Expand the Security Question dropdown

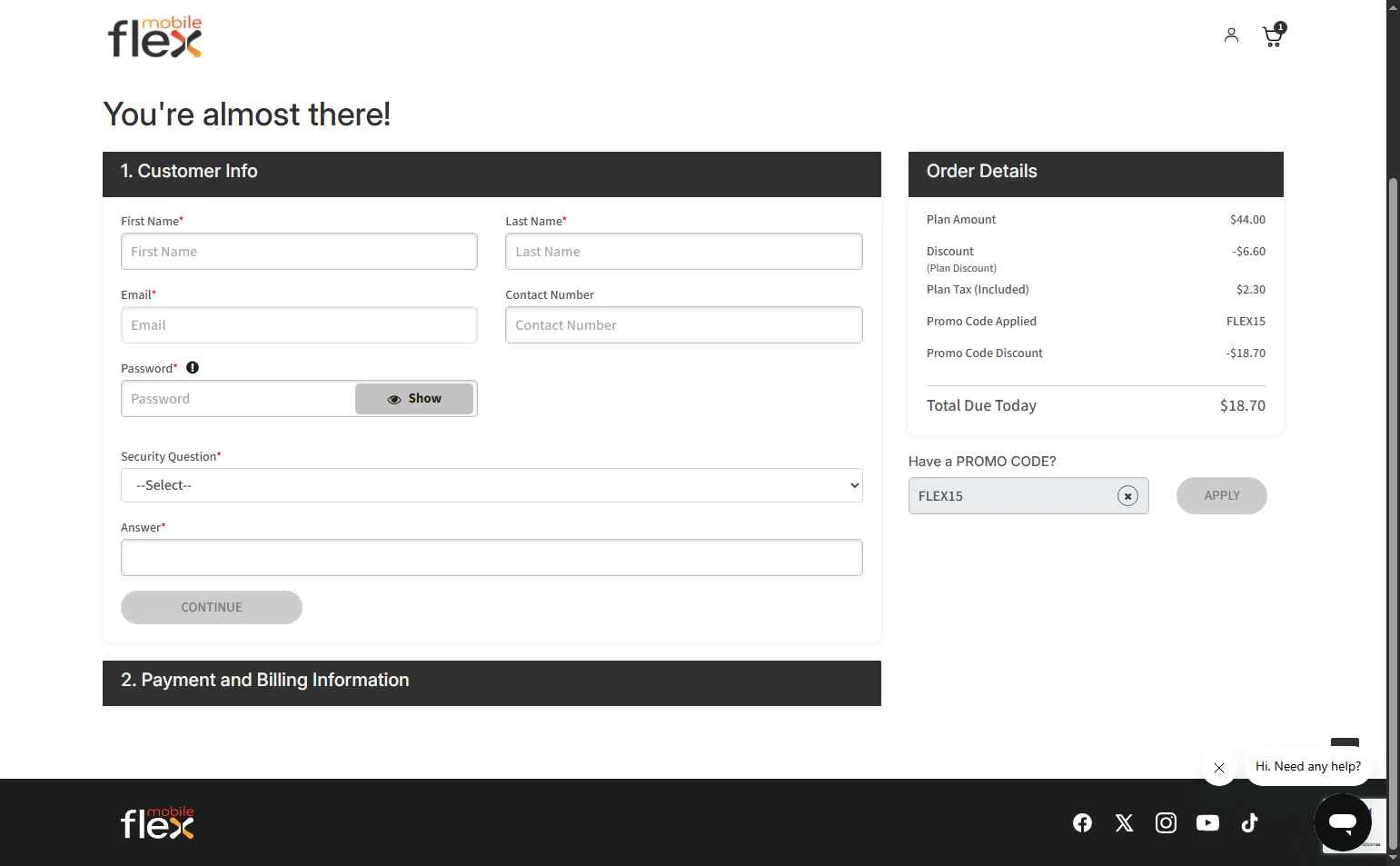(x=491, y=485)
